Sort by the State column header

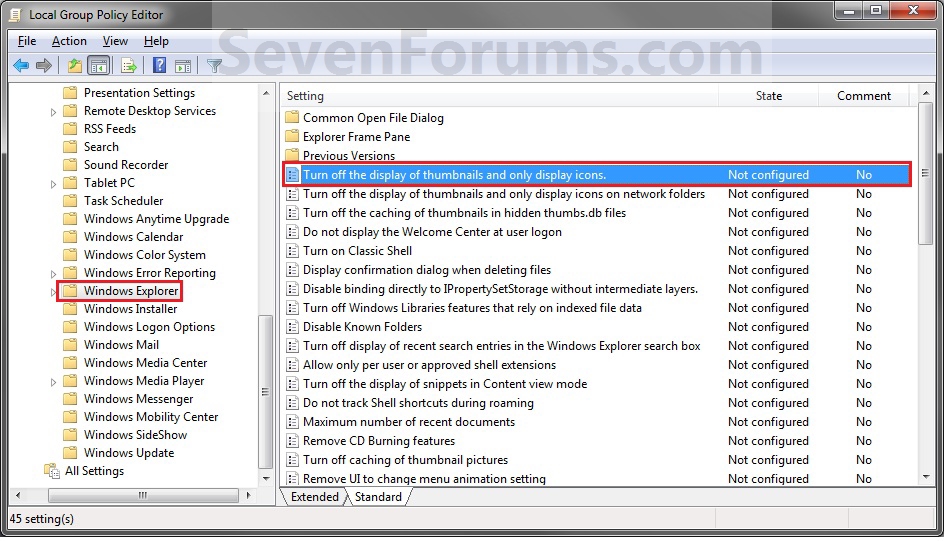(x=769, y=96)
